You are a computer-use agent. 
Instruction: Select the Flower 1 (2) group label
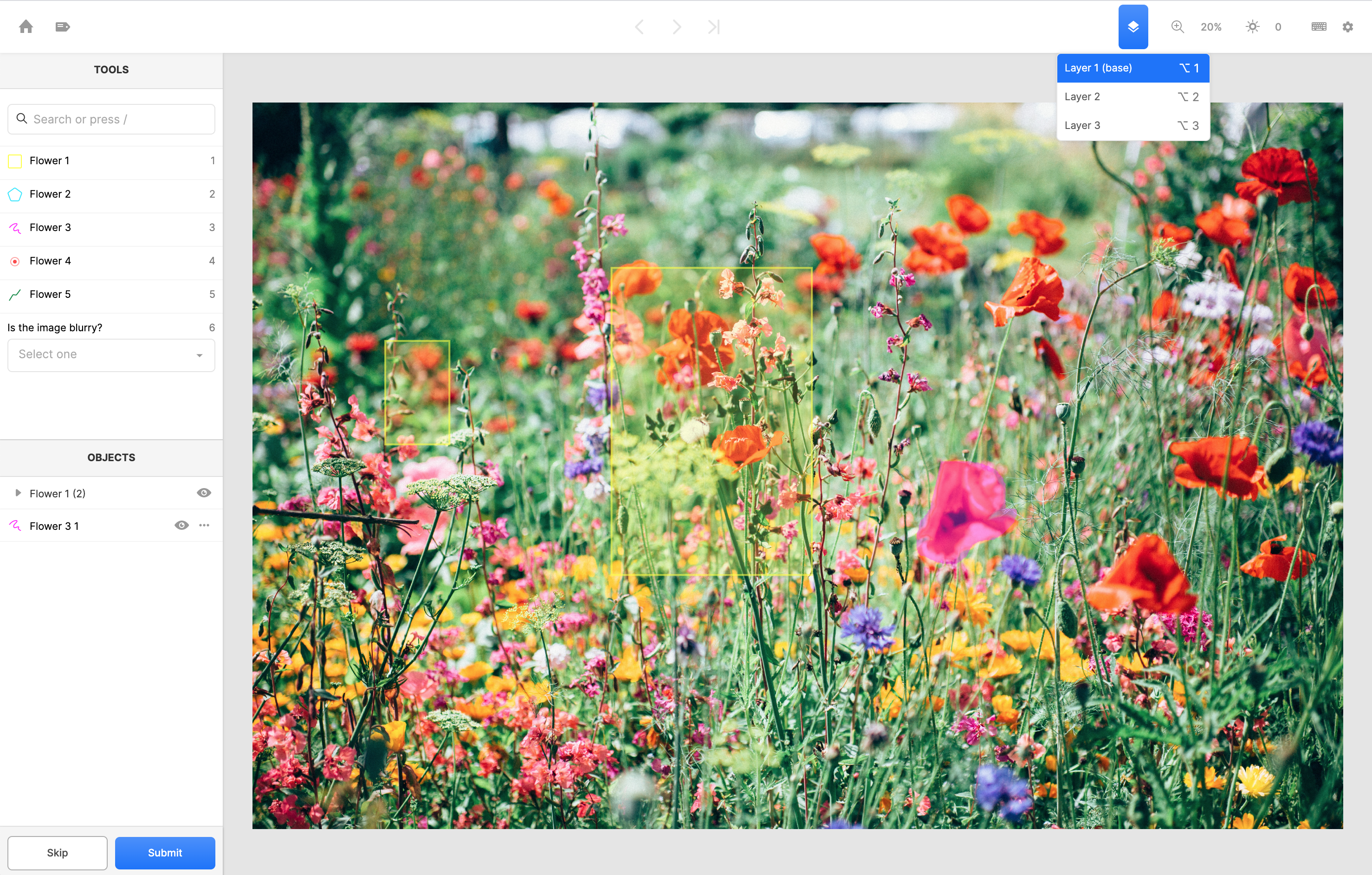[x=58, y=493]
